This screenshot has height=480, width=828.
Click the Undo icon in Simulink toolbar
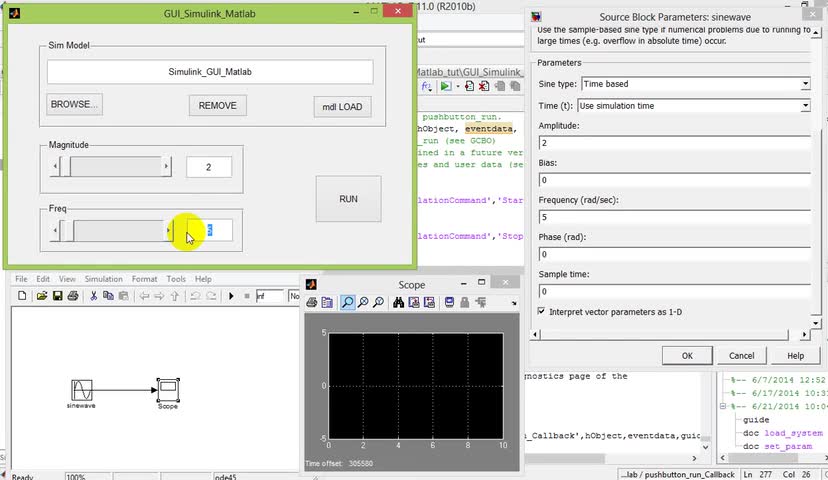[x=195, y=296]
